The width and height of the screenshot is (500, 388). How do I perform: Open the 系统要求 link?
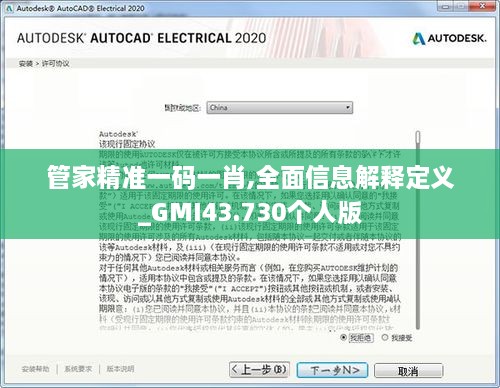[x=78, y=369]
